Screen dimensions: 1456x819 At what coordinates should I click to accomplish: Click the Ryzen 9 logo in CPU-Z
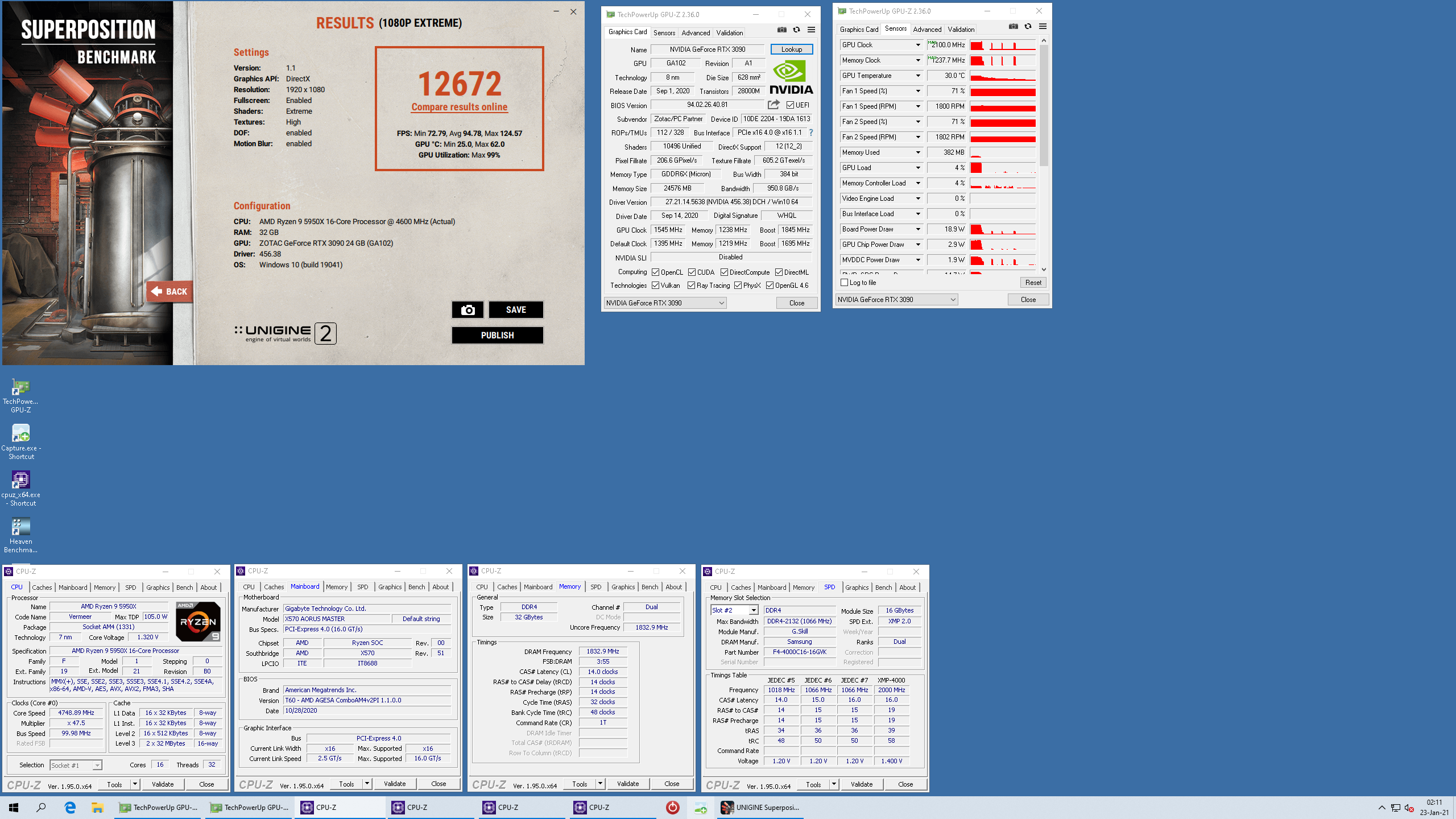pos(198,621)
